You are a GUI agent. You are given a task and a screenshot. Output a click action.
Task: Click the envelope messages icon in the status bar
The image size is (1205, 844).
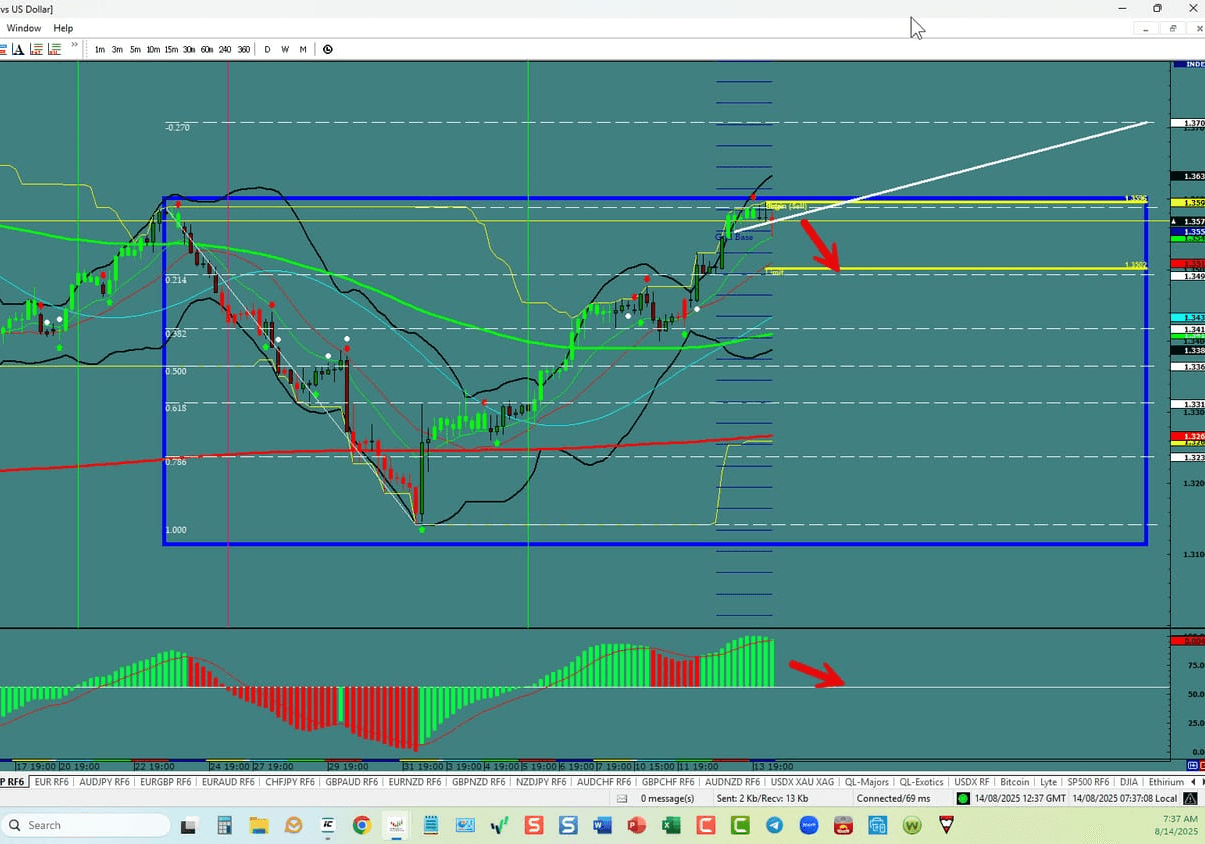[x=624, y=798]
